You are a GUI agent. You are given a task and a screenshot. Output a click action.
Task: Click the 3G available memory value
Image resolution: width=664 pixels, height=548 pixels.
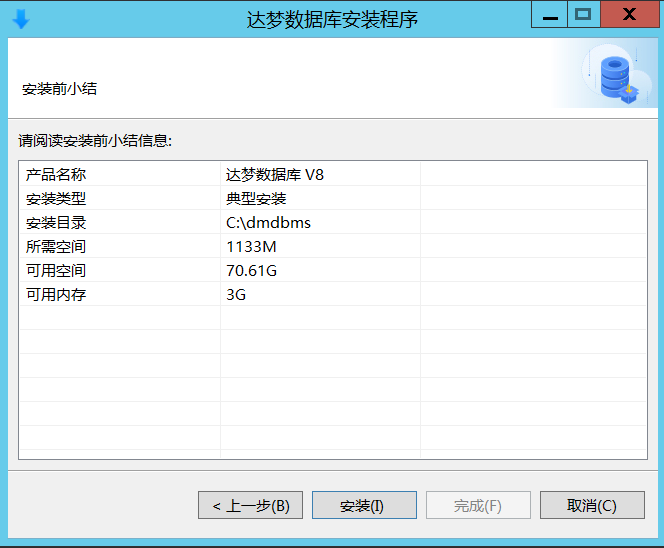coord(236,295)
